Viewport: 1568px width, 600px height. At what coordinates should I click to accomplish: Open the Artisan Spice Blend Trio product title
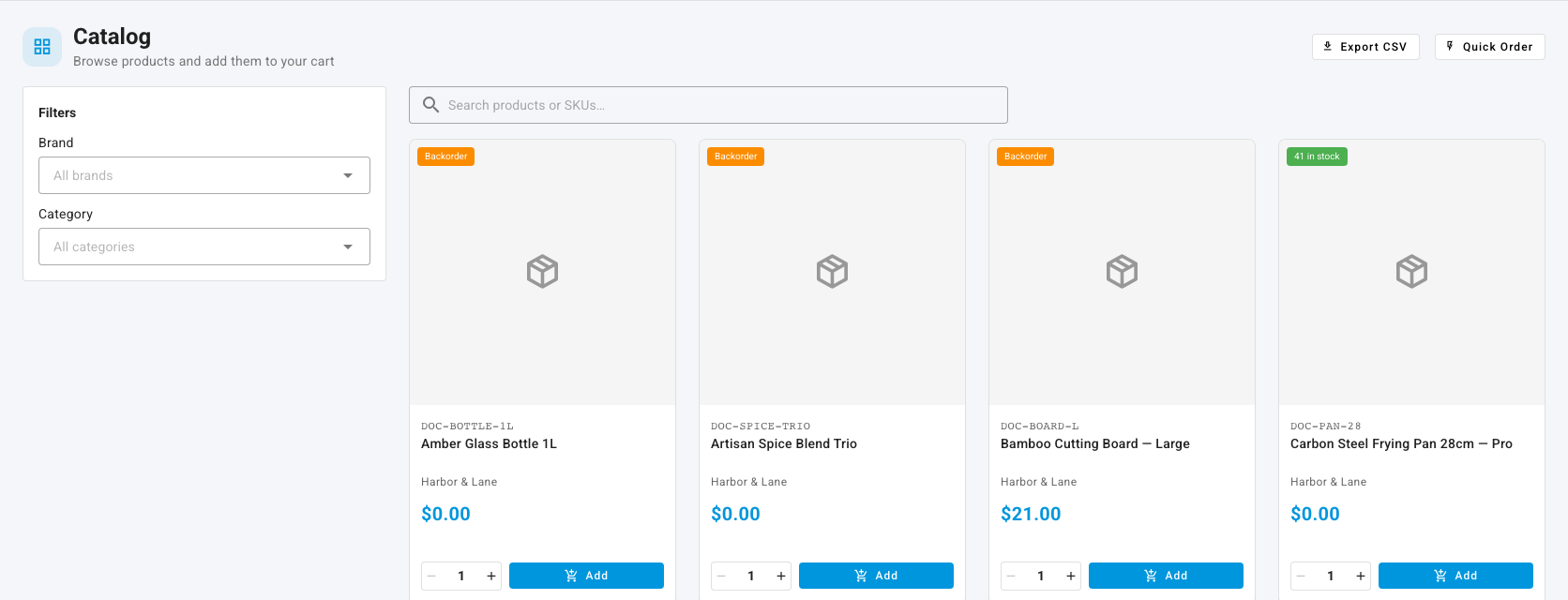point(784,443)
